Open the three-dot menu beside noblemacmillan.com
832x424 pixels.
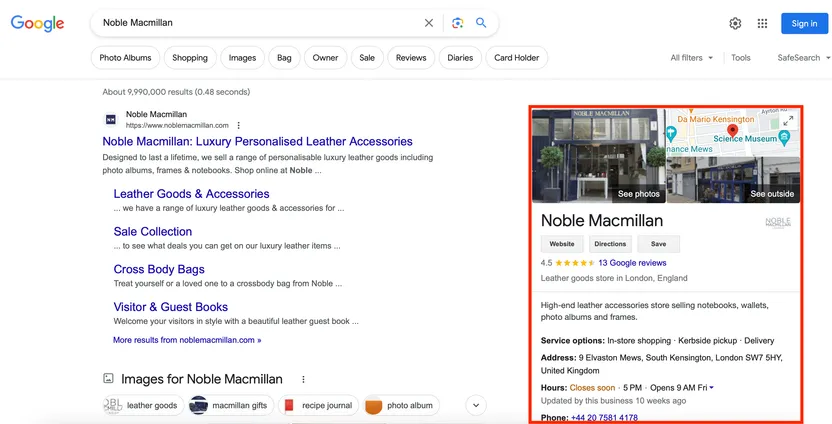[239, 125]
